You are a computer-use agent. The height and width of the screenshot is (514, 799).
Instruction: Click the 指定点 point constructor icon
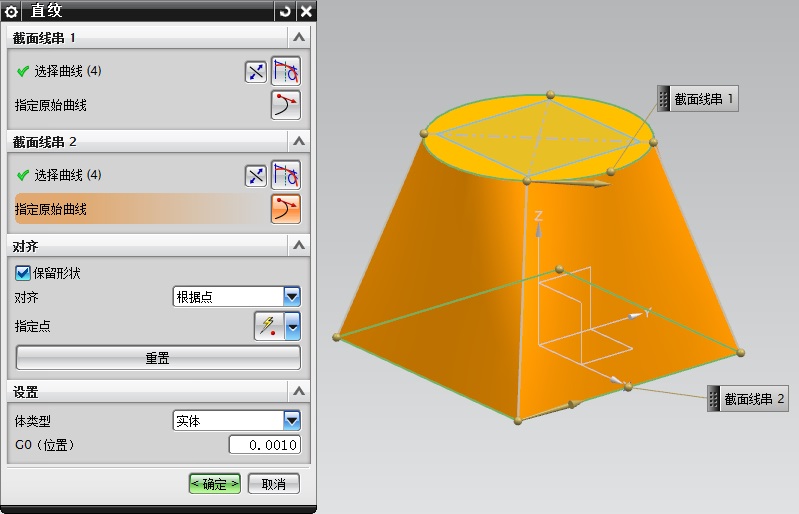tap(269, 326)
